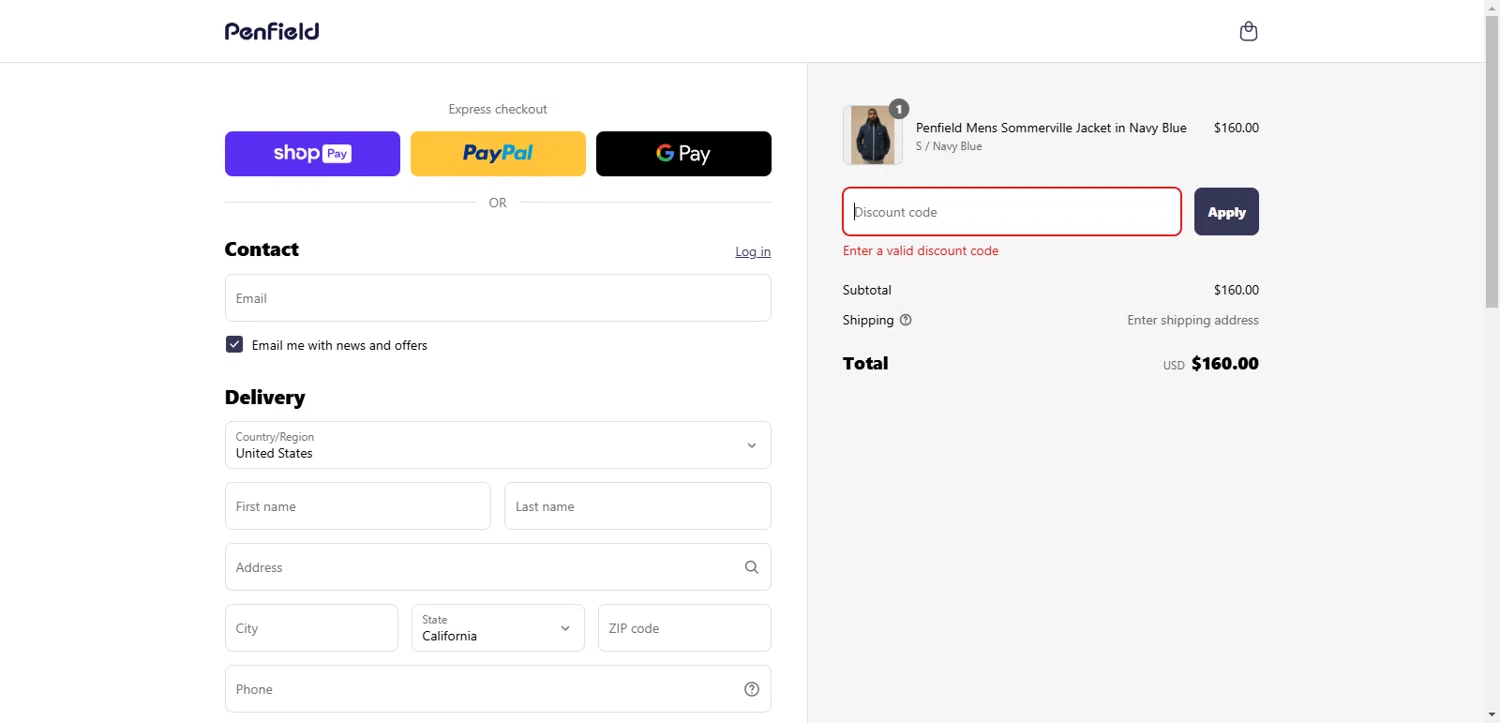1500x723 pixels.
Task: Click the Shipping info question icon
Action: (x=906, y=320)
